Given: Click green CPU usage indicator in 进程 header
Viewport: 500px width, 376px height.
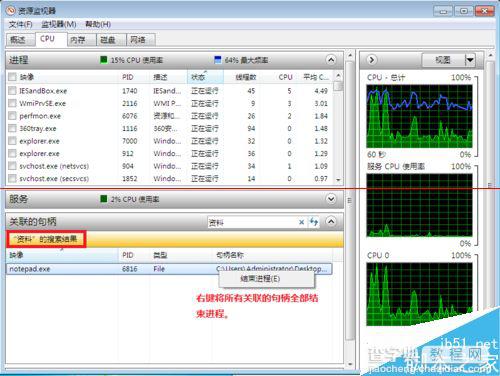Looking at the screenshot, I should point(104,60).
